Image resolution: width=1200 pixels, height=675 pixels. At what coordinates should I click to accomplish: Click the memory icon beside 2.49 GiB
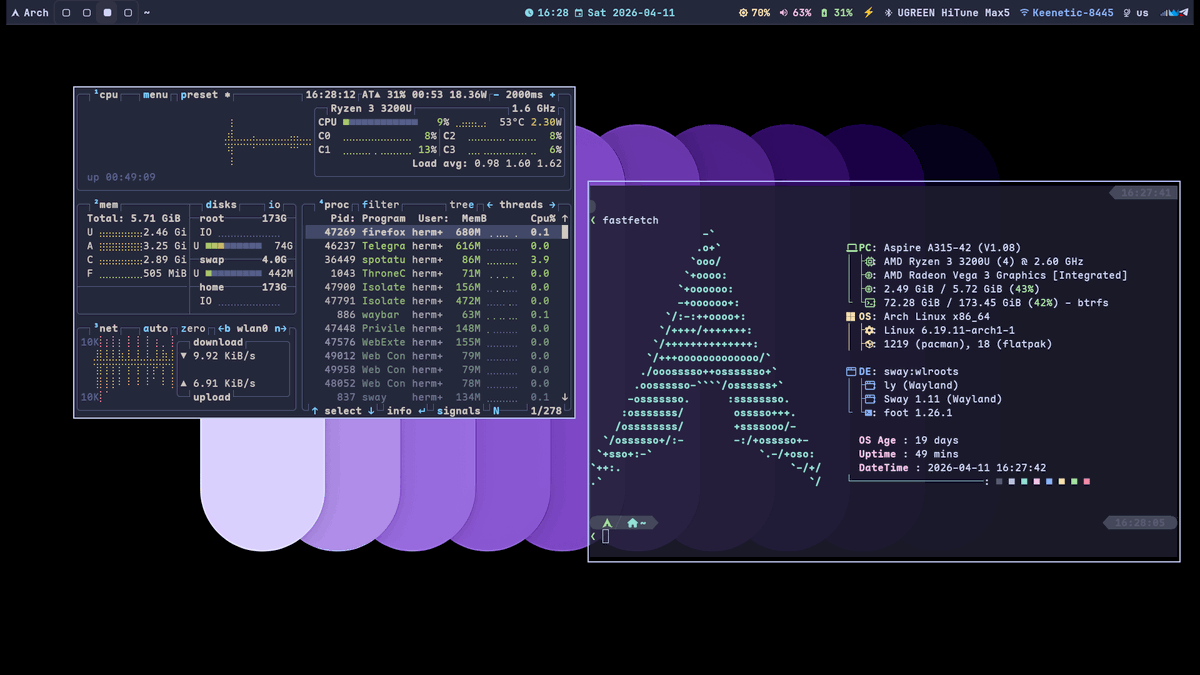(870, 289)
